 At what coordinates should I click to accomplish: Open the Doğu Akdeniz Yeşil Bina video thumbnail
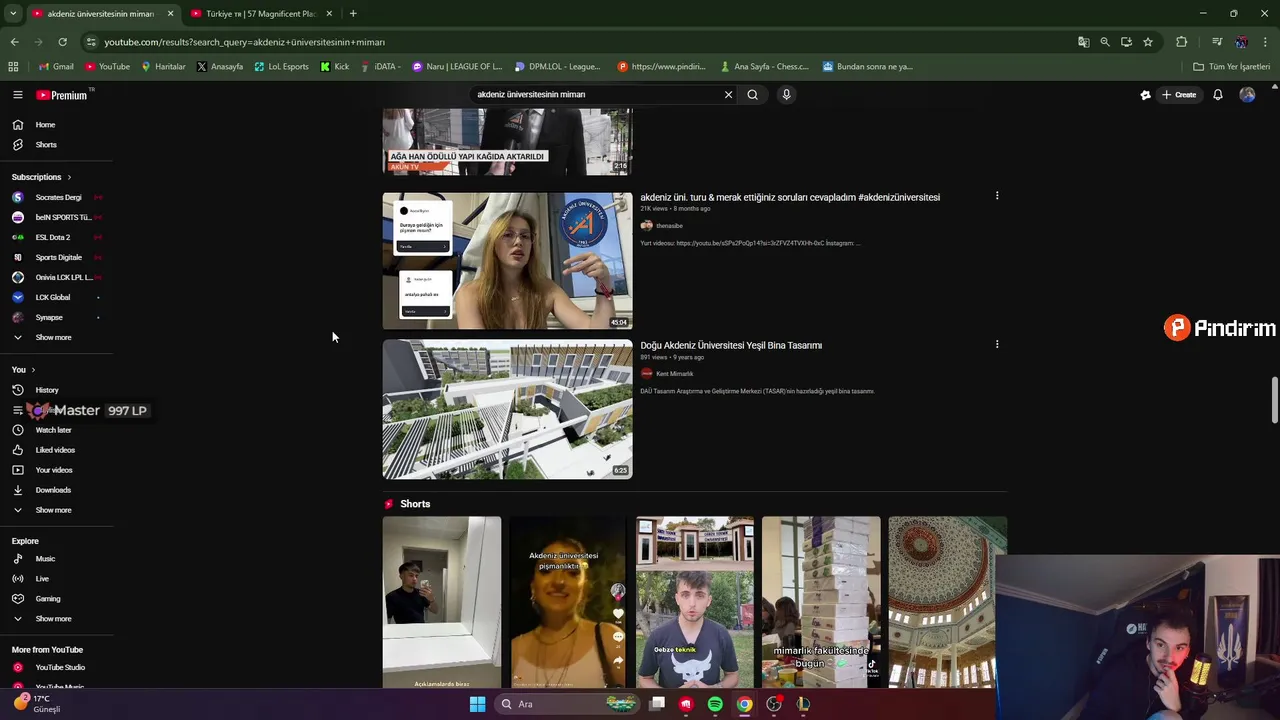[x=507, y=409]
